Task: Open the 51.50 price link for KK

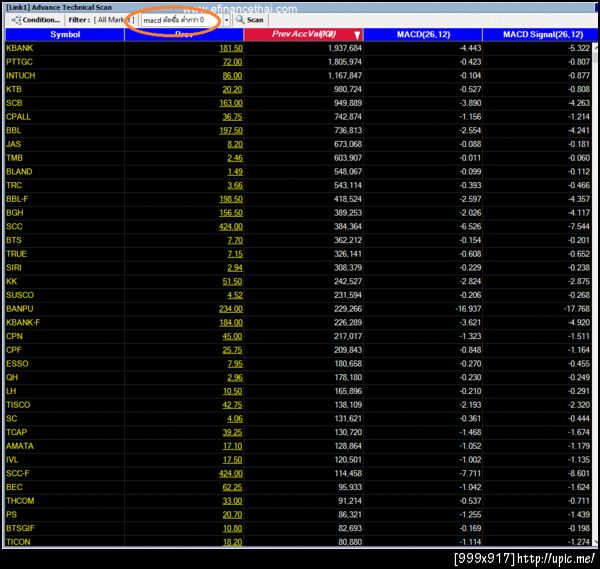Action: 232,282
